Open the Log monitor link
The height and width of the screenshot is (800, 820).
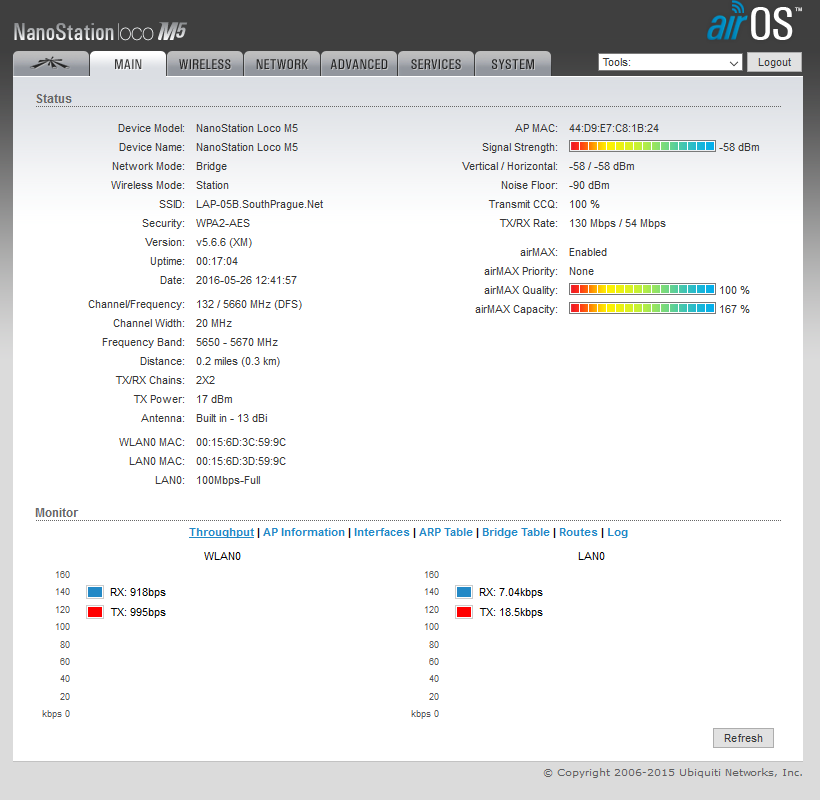pyautogui.click(x=618, y=532)
